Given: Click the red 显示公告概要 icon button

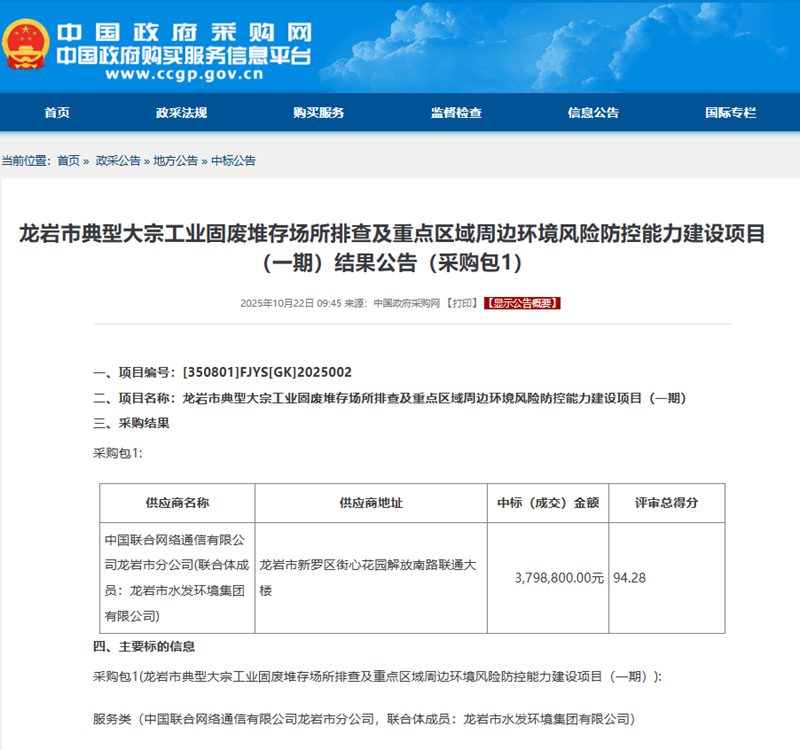Looking at the screenshot, I should pyautogui.click(x=524, y=301).
